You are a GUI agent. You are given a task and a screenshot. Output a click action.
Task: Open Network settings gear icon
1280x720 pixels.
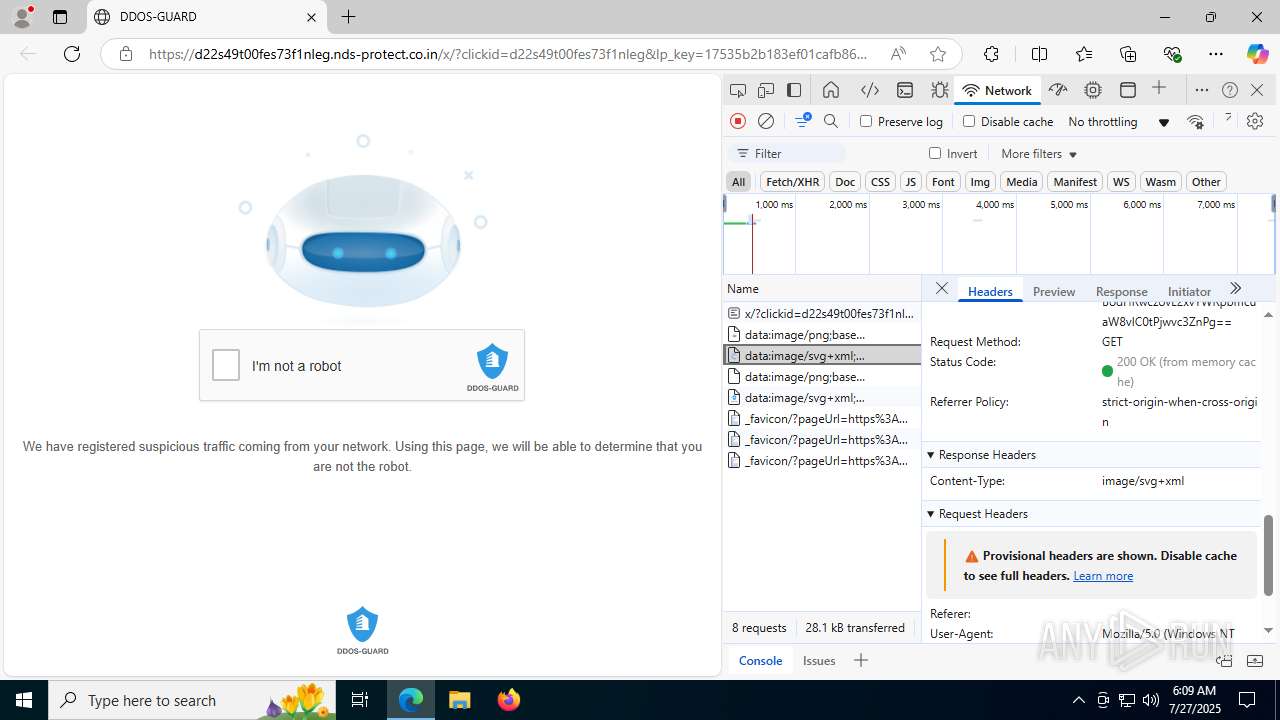tap(1255, 121)
